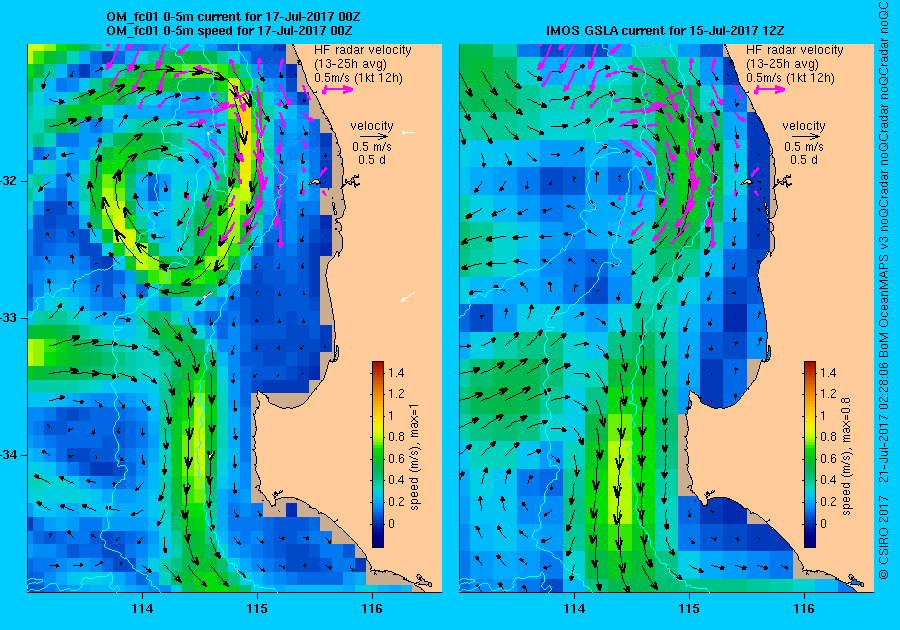Viewport: 900px width, 630px height.
Task: Click 'speed (m/s), max=0.8' color bar caption
Action: point(846,457)
